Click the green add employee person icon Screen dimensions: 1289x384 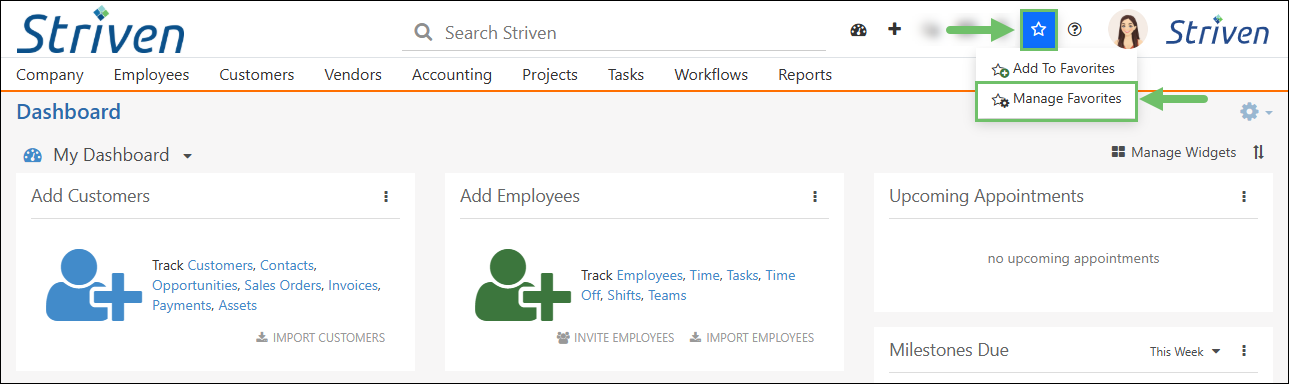[522, 285]
